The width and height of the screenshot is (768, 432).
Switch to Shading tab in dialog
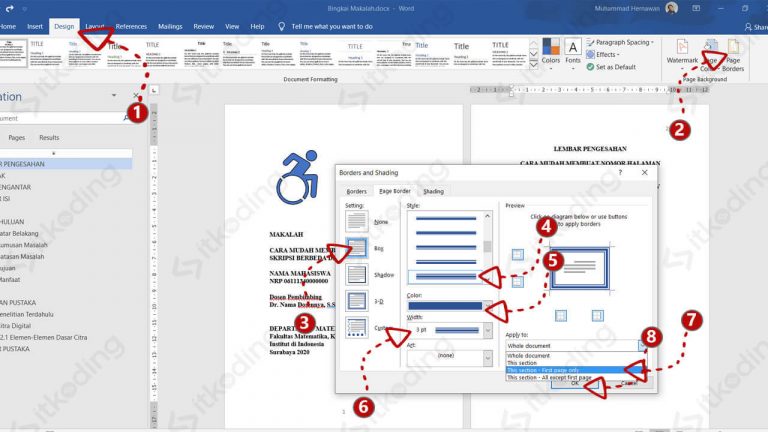pyautogui.click(x=433, y=192)
